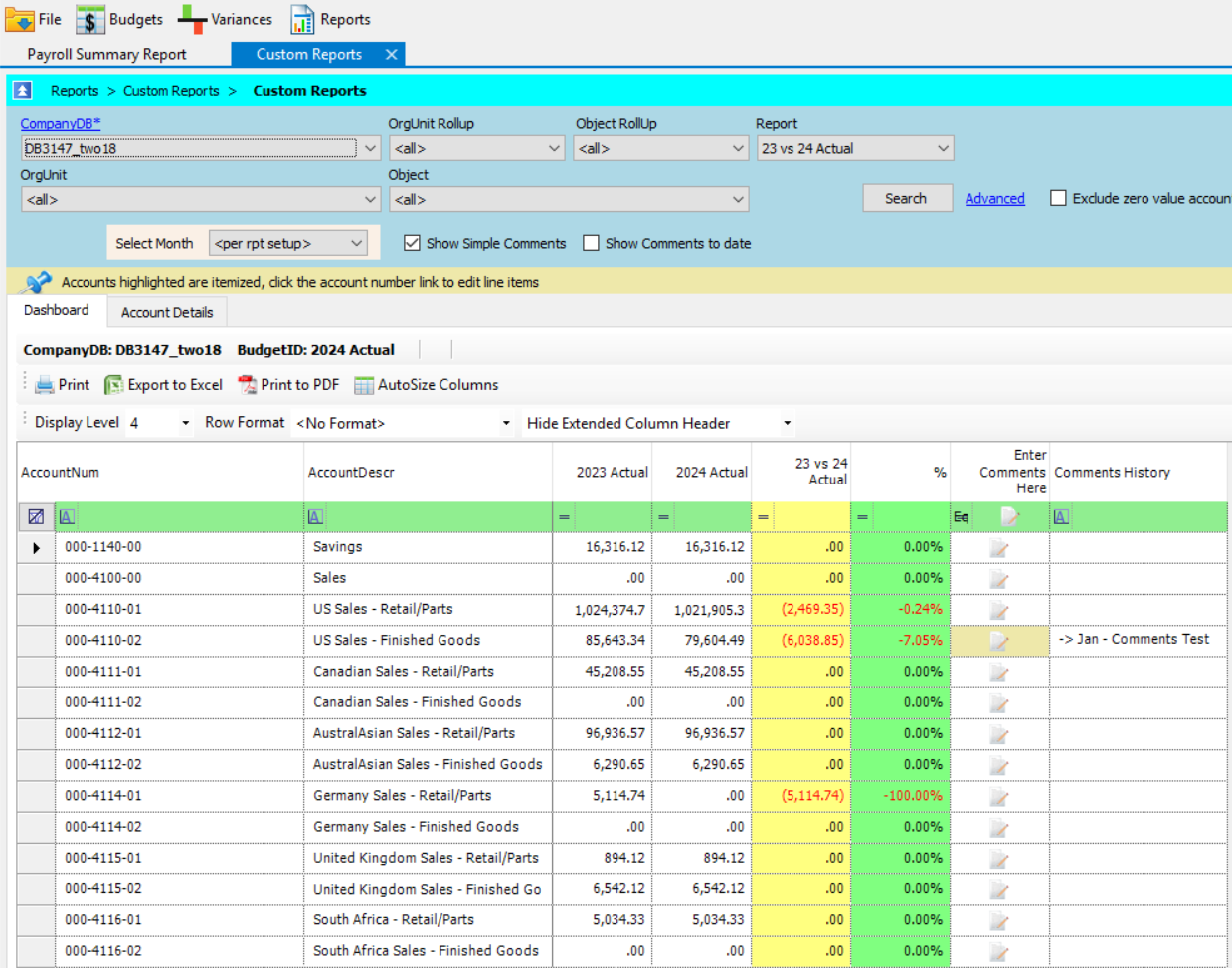This screenshot has height=968, width=1232.
Task: Click the Print printer icon
Action: click(x=45, y=385)
